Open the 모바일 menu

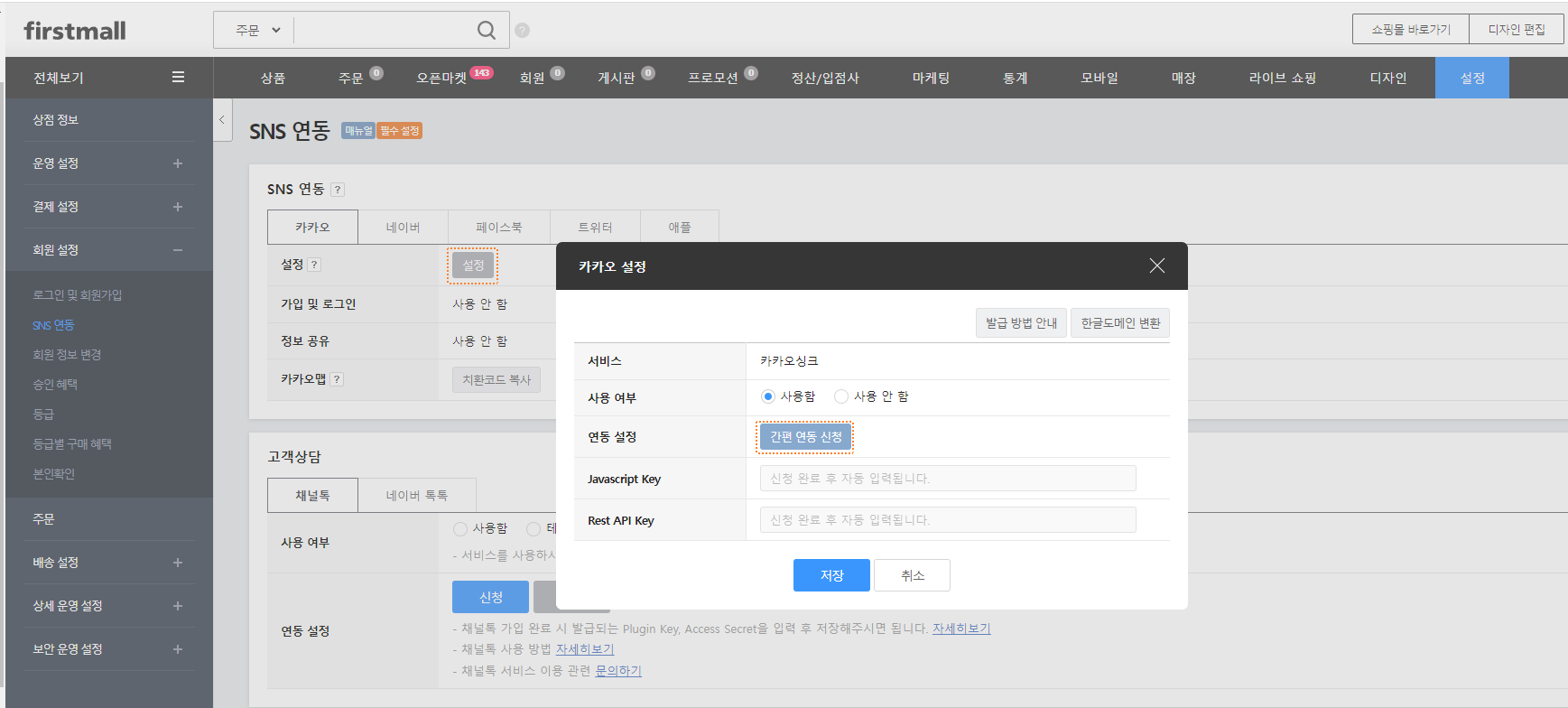[1099, 79]
